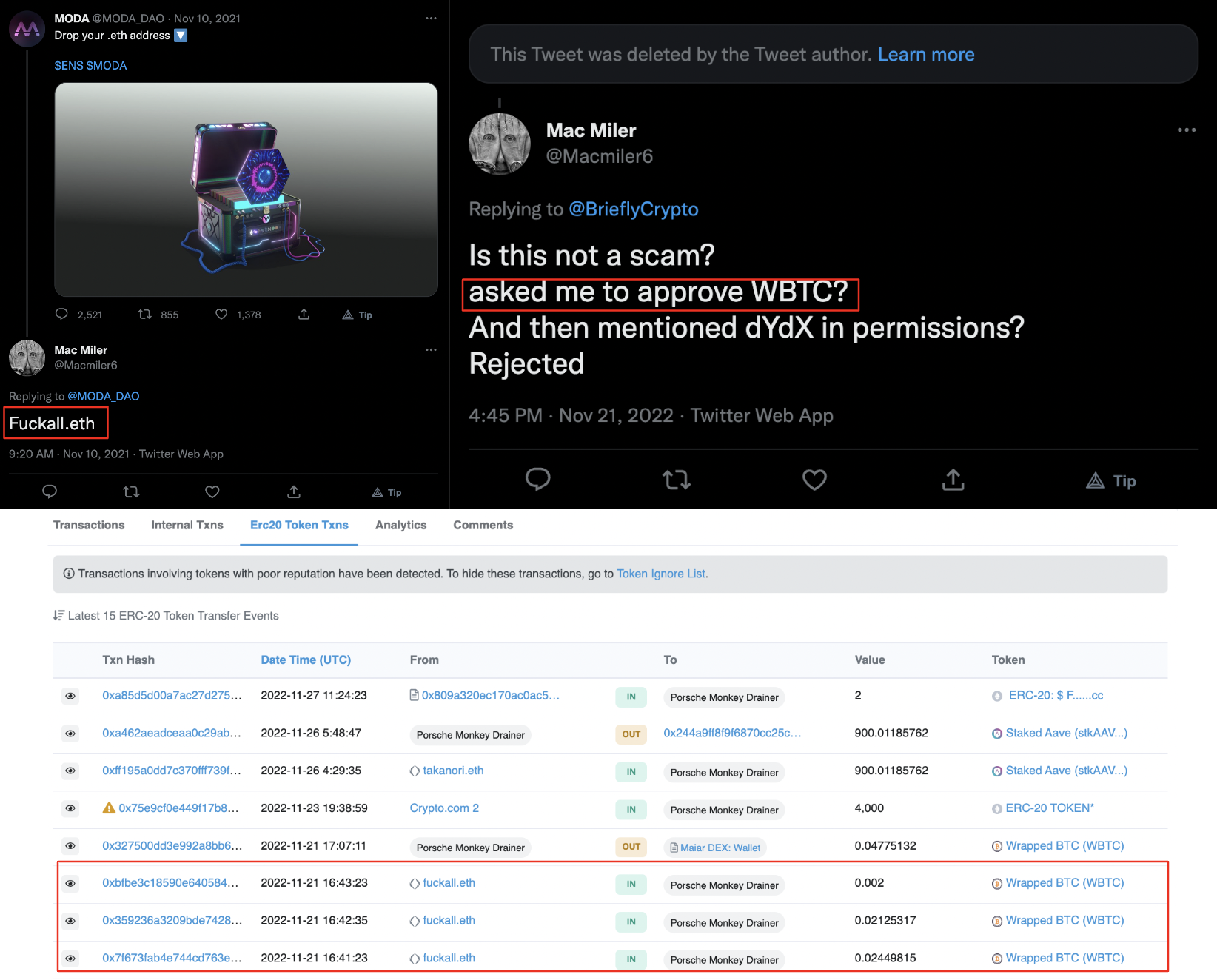This screenshot has height=980, width=1217.
Task: Share the 'Is this not a scam?' tweet
Action: point(953,480)
